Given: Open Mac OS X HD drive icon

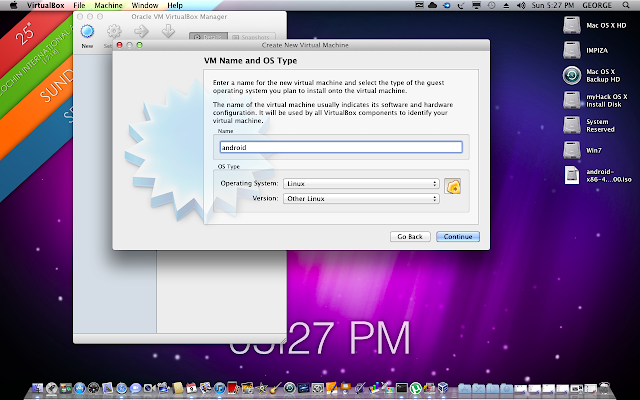Looking at the screenshot, I should point(571,25).
